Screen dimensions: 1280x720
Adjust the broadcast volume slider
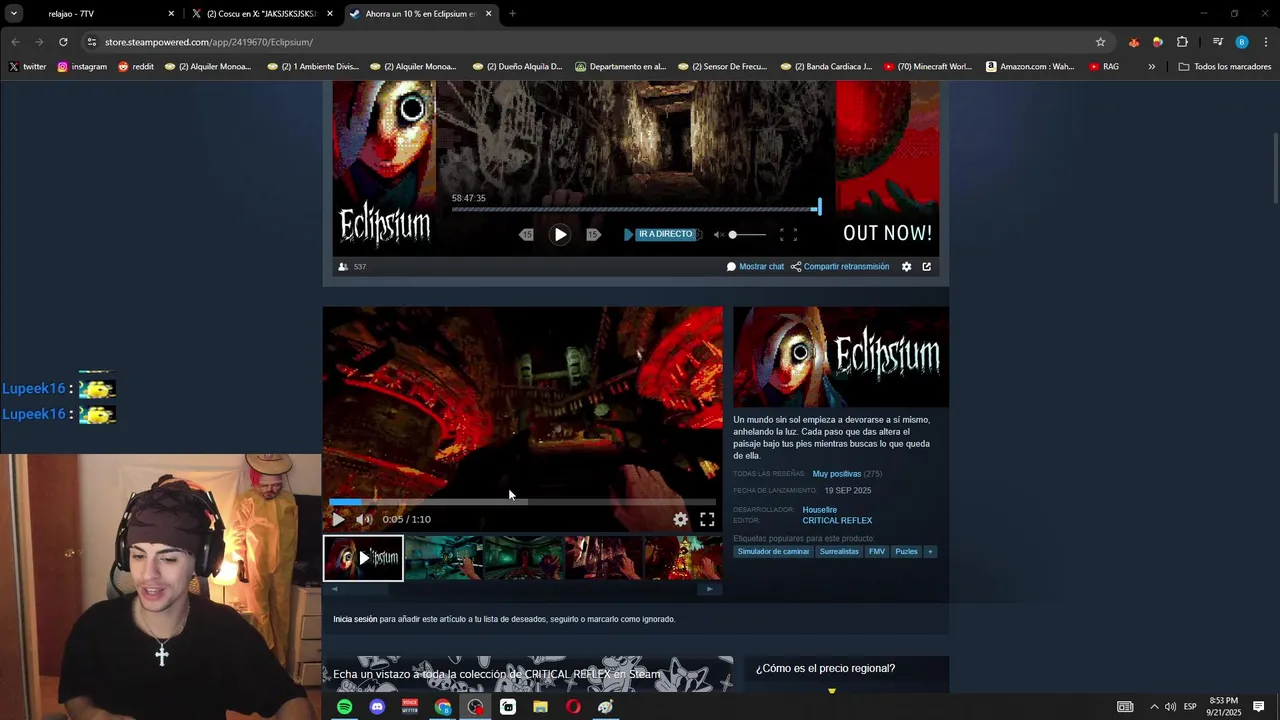[747, 234]
